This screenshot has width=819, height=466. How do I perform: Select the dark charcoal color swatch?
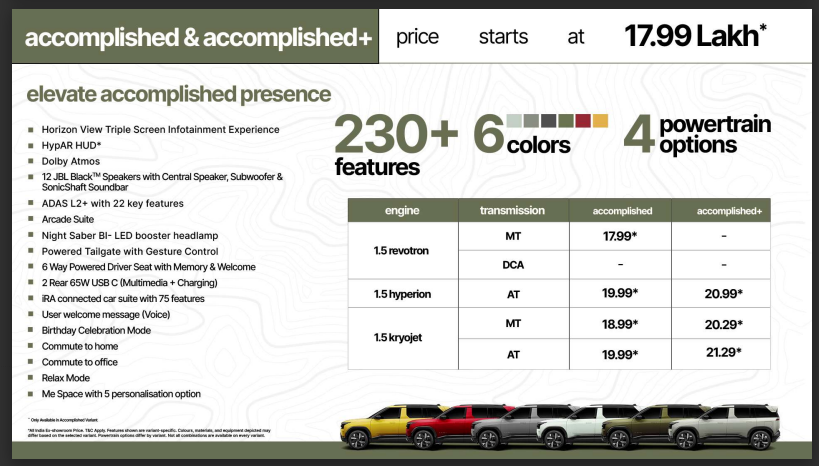(548, 121)
